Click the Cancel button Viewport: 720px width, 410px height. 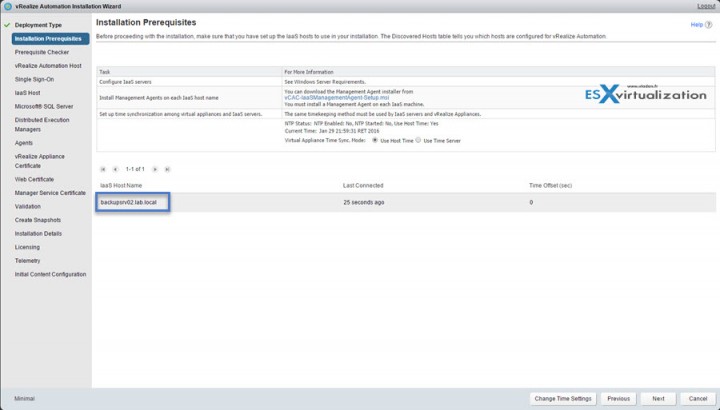[698, 399]
